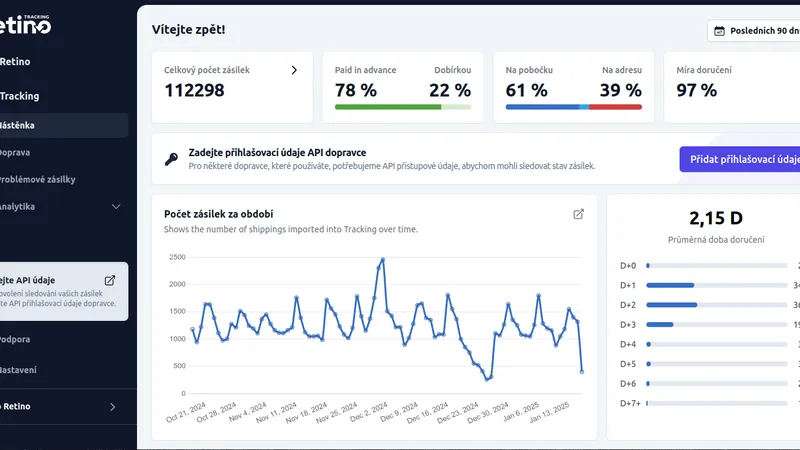The width and height of the screenshot is (800, 450).
Task: Click the Oct 21, 2024 axis label
Action: (x=186, y=412)
